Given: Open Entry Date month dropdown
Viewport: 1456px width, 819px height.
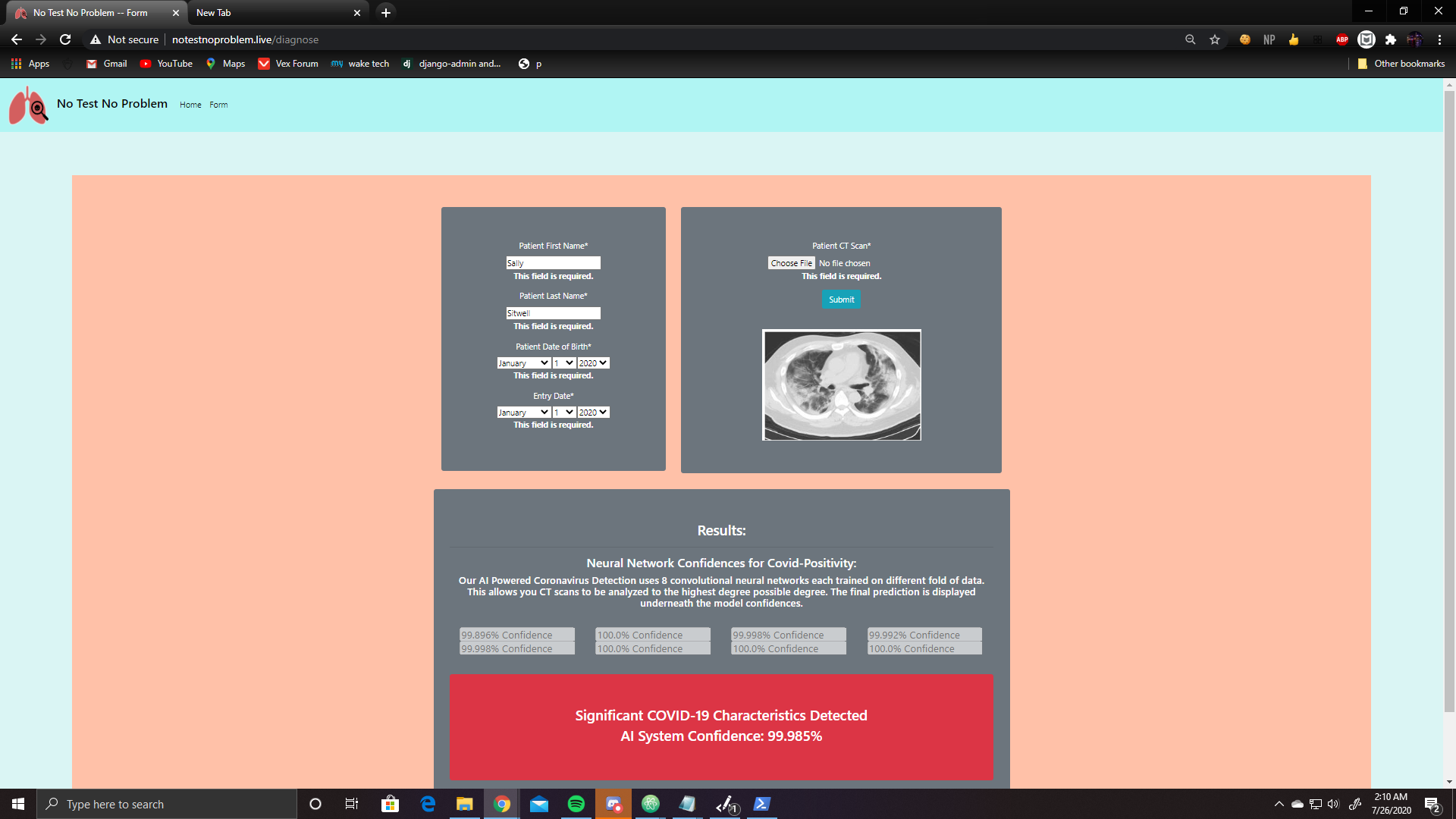Looking at the screenshot, I should [x=523, y=413].
